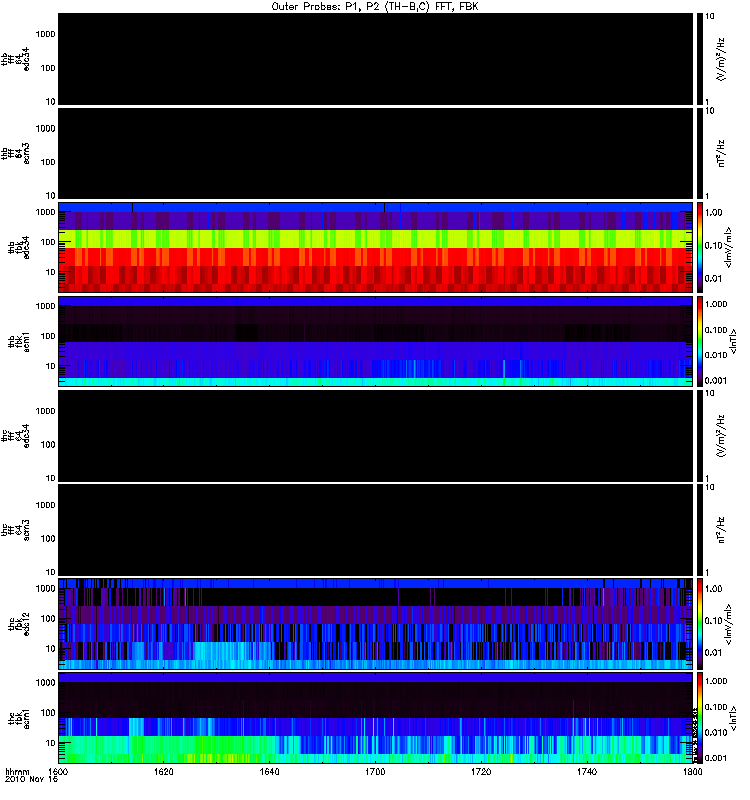Screen dimensions: 750x800
Task: Click the black colorbar of thc fff scm3
Action: tap(699, 530)
